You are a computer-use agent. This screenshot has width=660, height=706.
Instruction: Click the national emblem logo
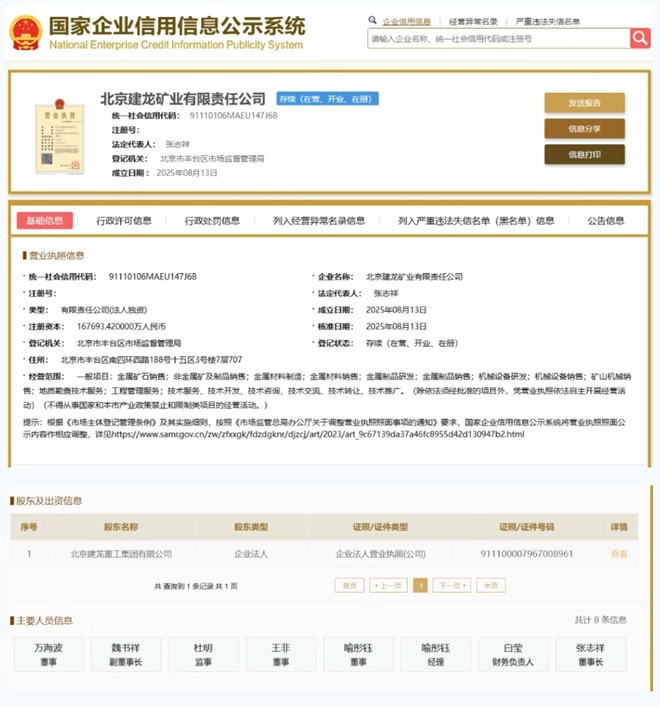(26, 33)
